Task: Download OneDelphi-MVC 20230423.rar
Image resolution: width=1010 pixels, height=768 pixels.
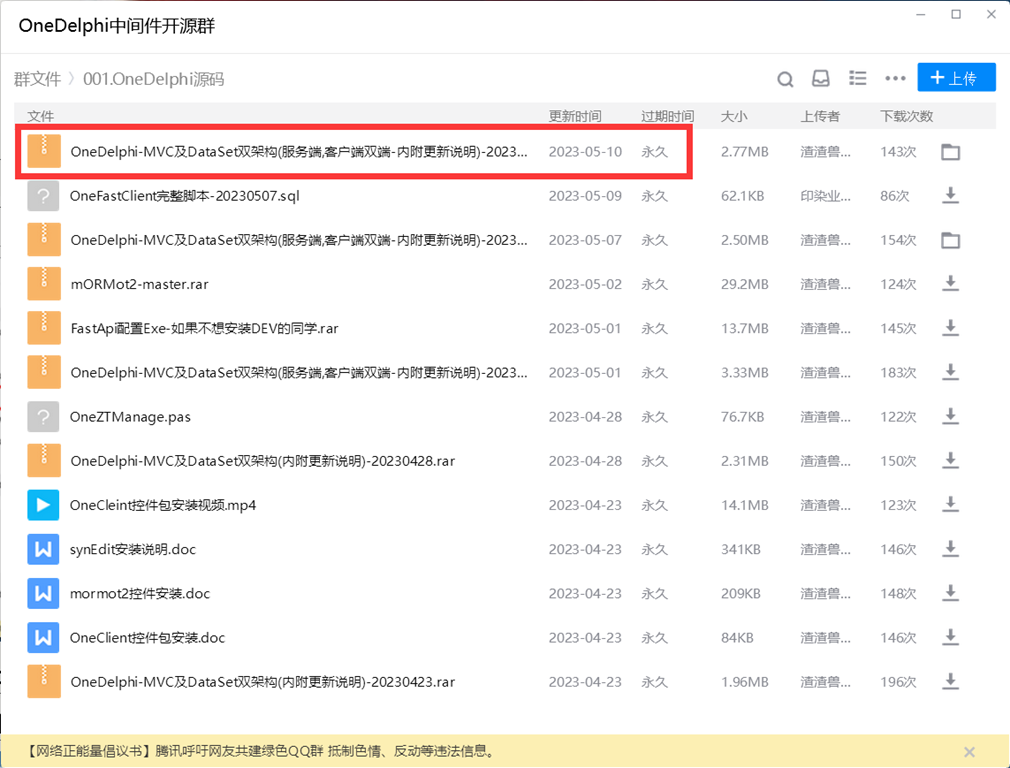Action: point(950,682)
